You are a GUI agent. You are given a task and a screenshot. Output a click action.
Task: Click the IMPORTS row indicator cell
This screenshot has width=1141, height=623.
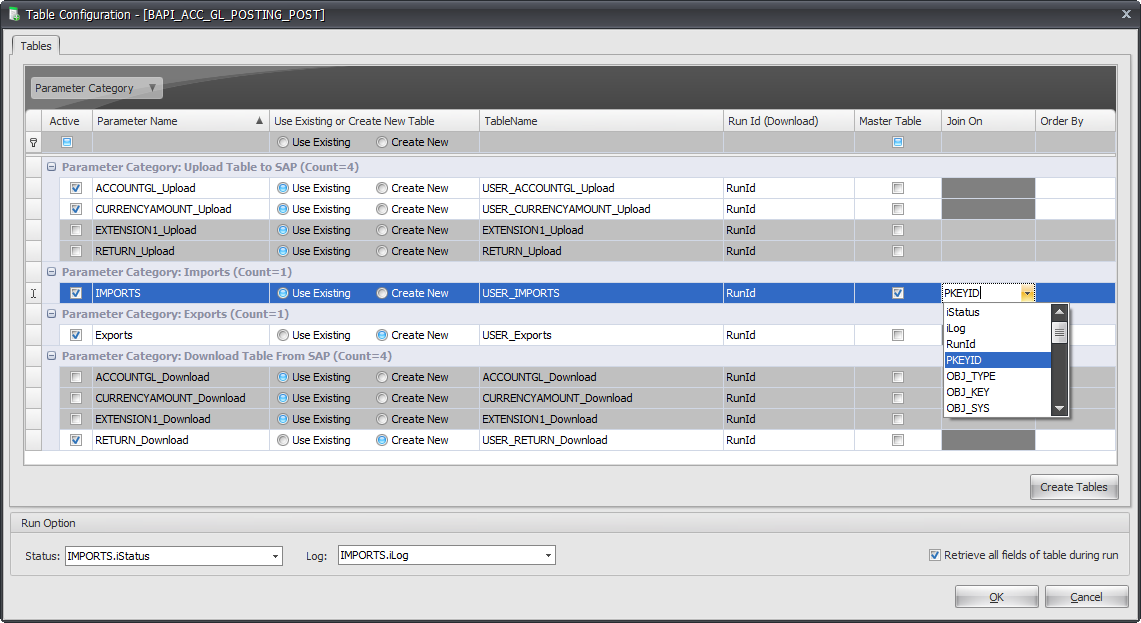[33, 293]
